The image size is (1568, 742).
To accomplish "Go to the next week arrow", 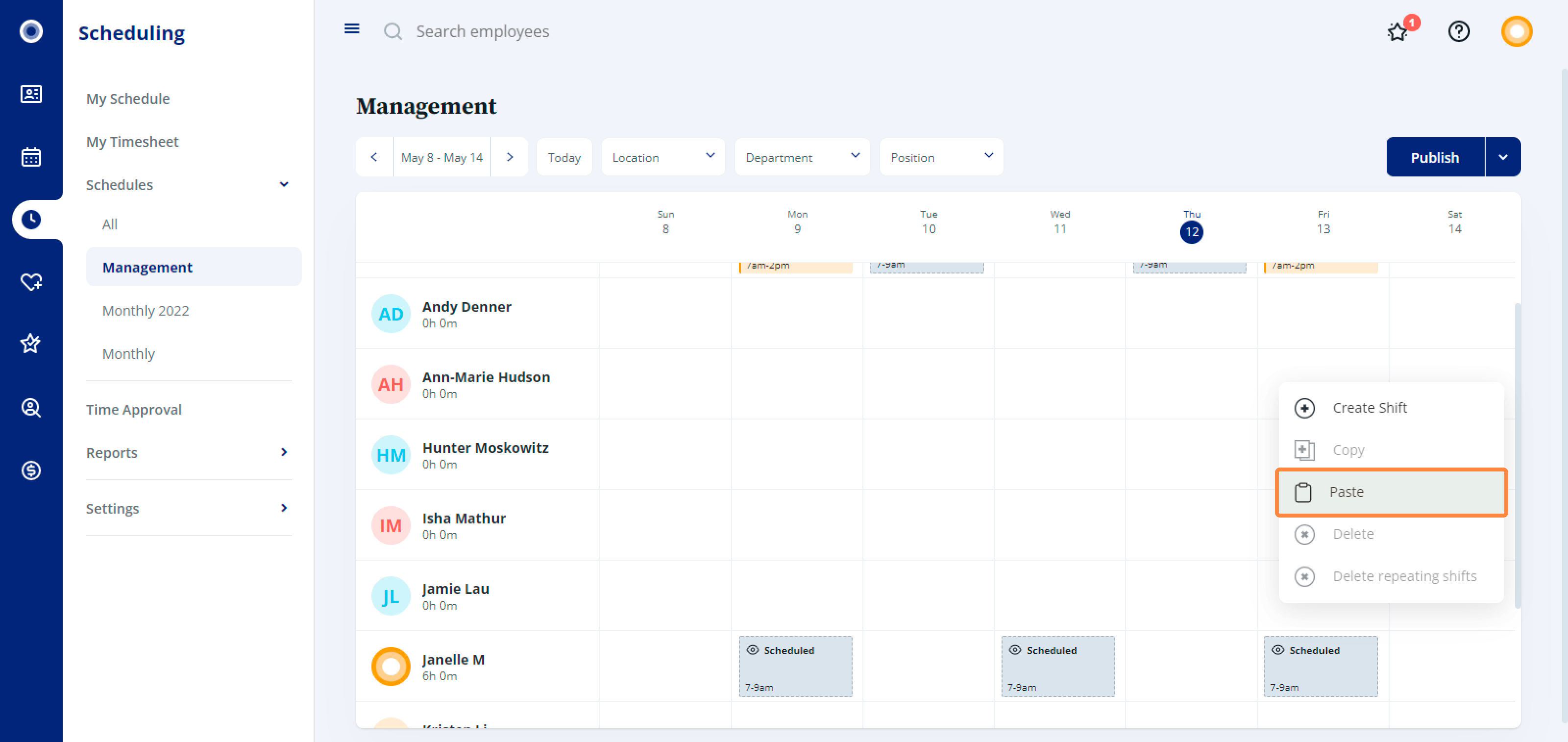I will tap(510, 157).
